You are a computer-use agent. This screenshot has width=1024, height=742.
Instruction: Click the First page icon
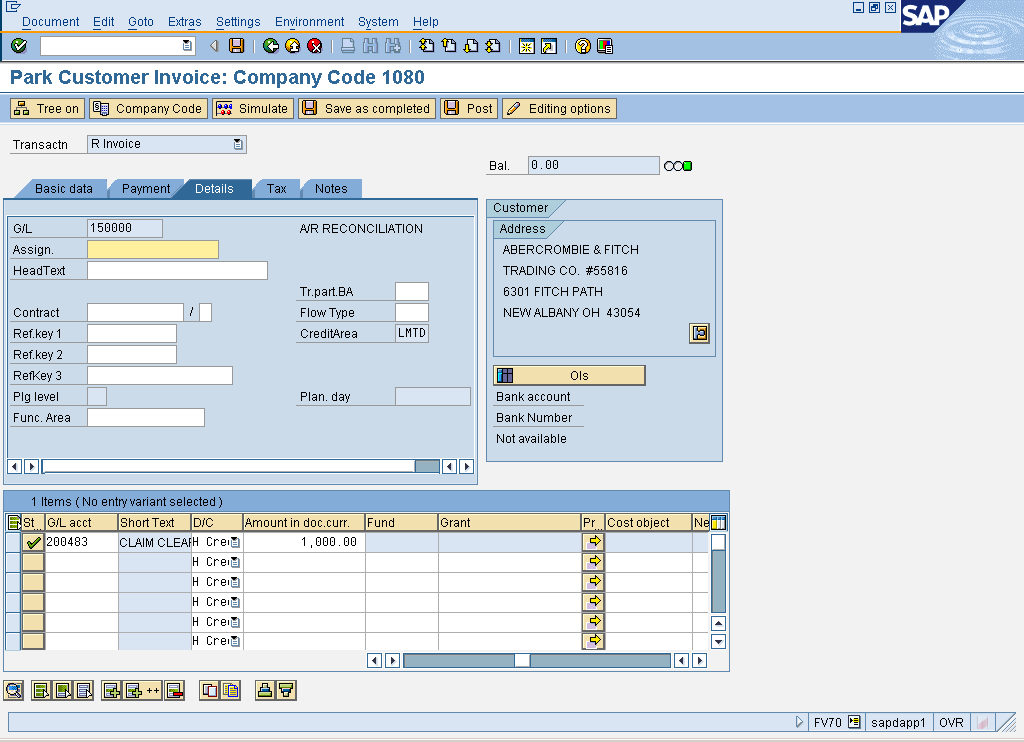click(426, 46)
